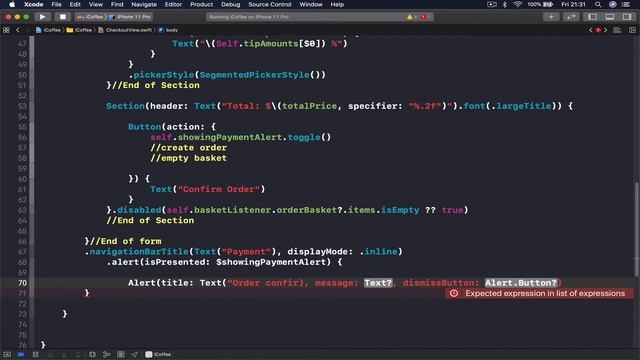Select the iCoffee scheme in toolbar
This screenshot has height=360, width=640.
[x=91, y=17]
